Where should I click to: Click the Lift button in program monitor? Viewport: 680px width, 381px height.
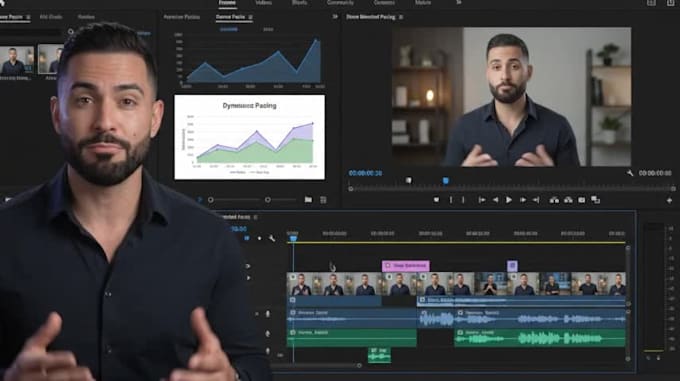click(x=554, y=200)
